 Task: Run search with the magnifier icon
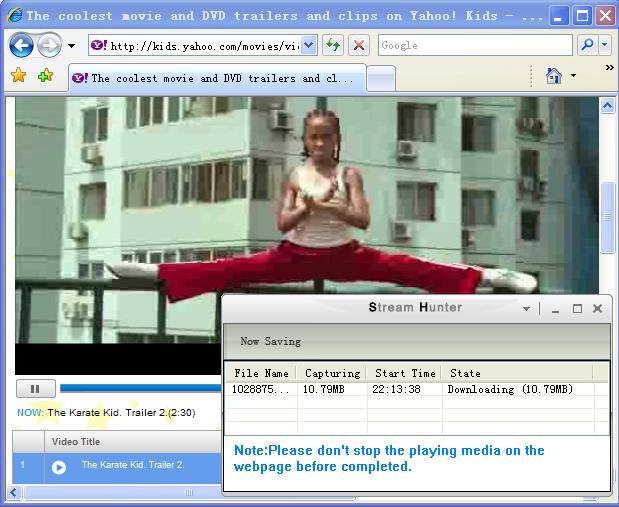tap(587, 45)
